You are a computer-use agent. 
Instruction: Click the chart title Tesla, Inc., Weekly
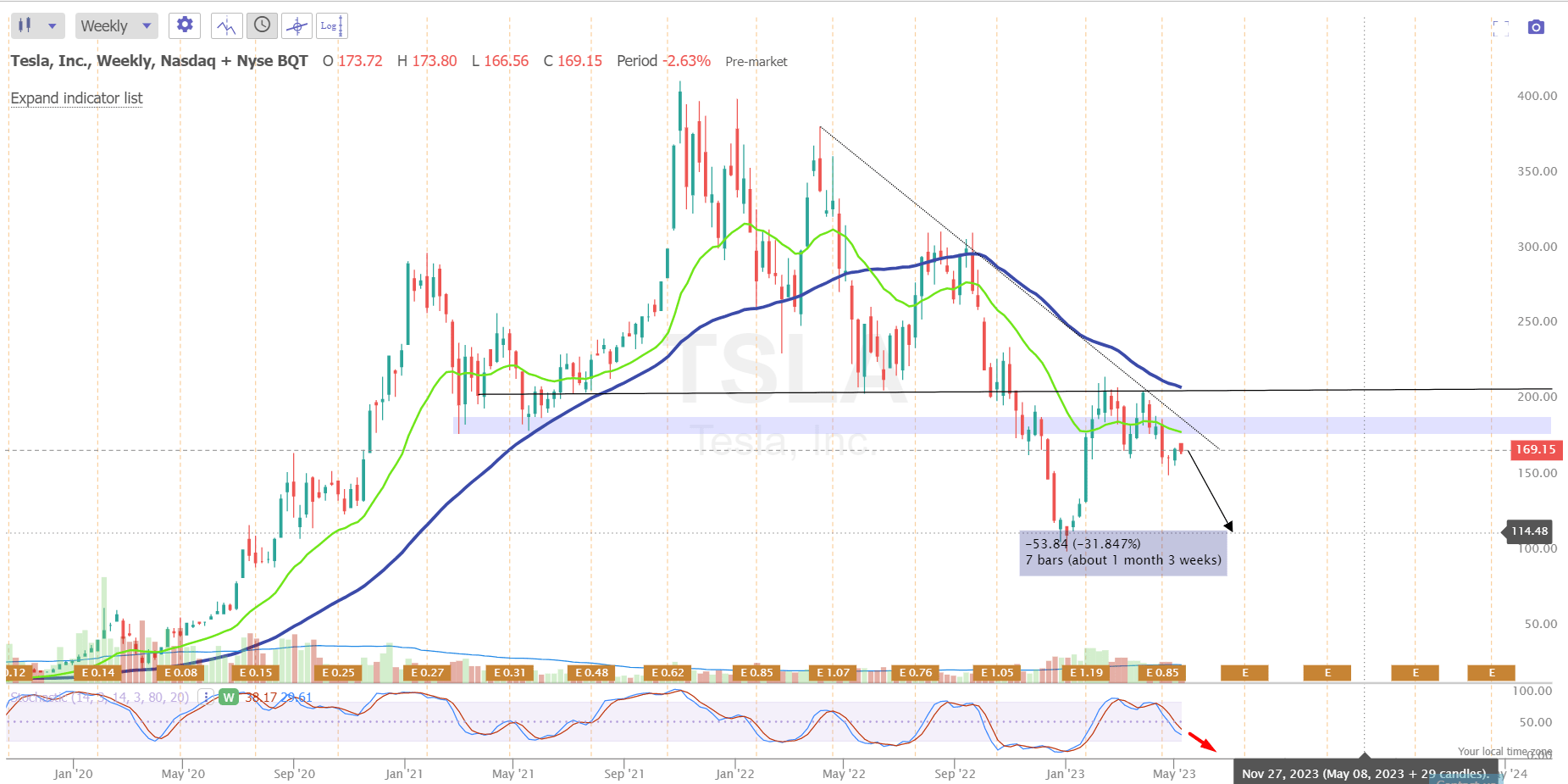[x=159, y=61]
